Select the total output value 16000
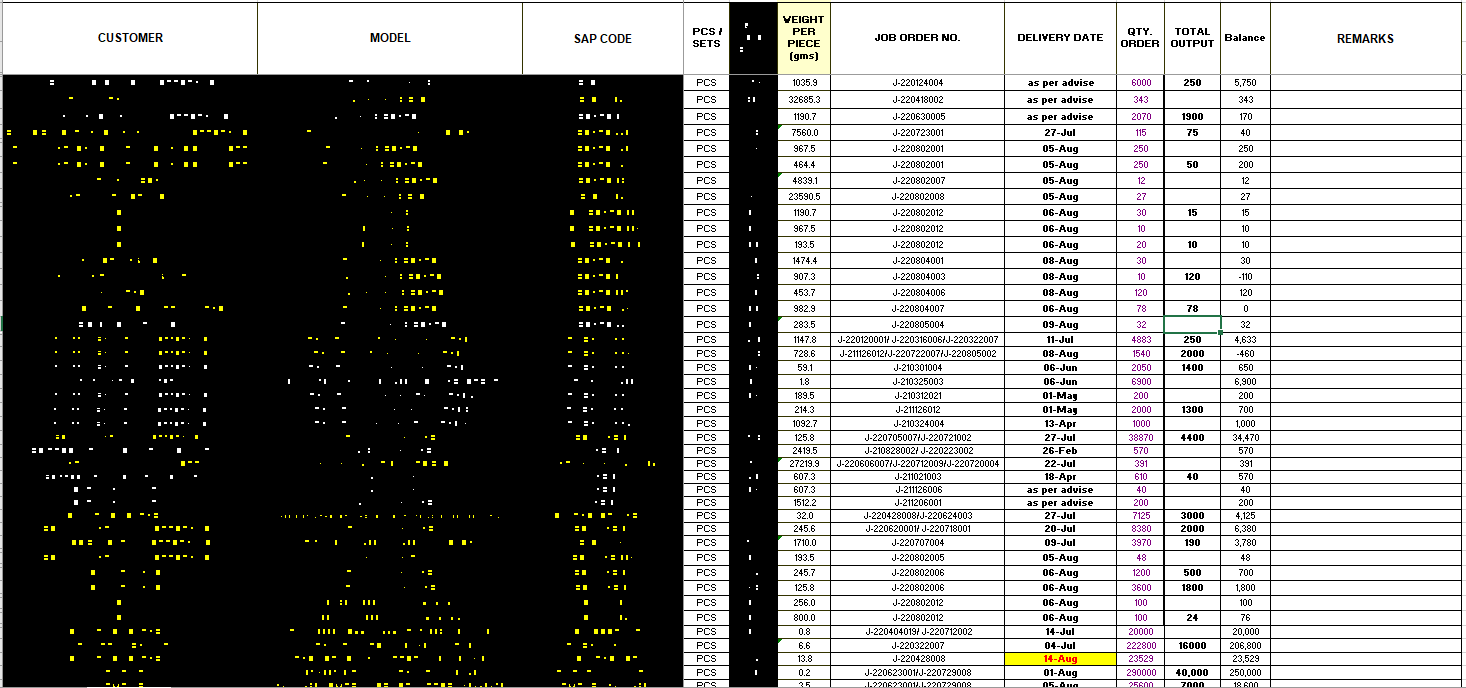The image size is (1466, 688). pos(1190,647)
